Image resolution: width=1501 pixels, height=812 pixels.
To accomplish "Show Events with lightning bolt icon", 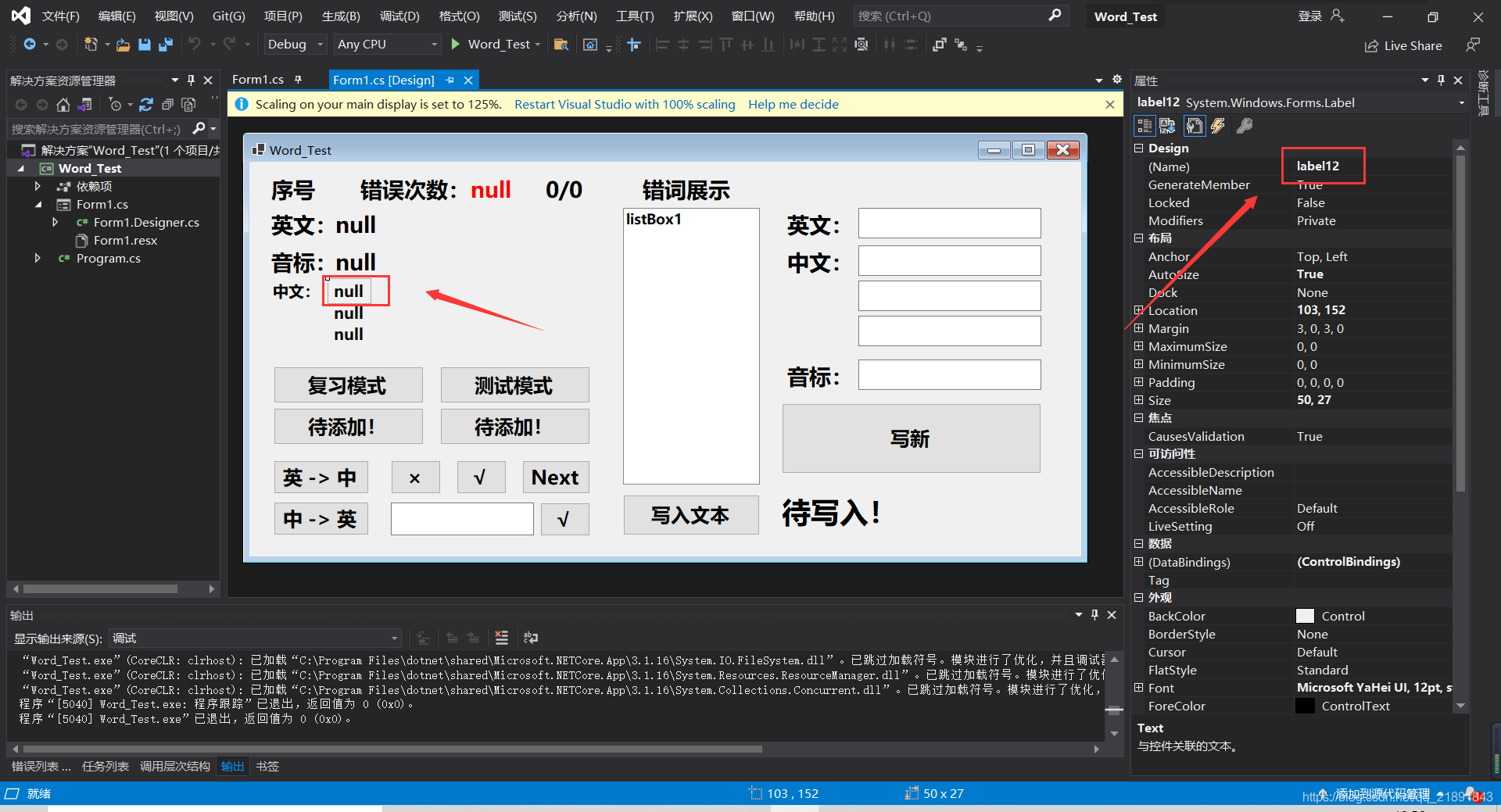I will [1218, 126].
